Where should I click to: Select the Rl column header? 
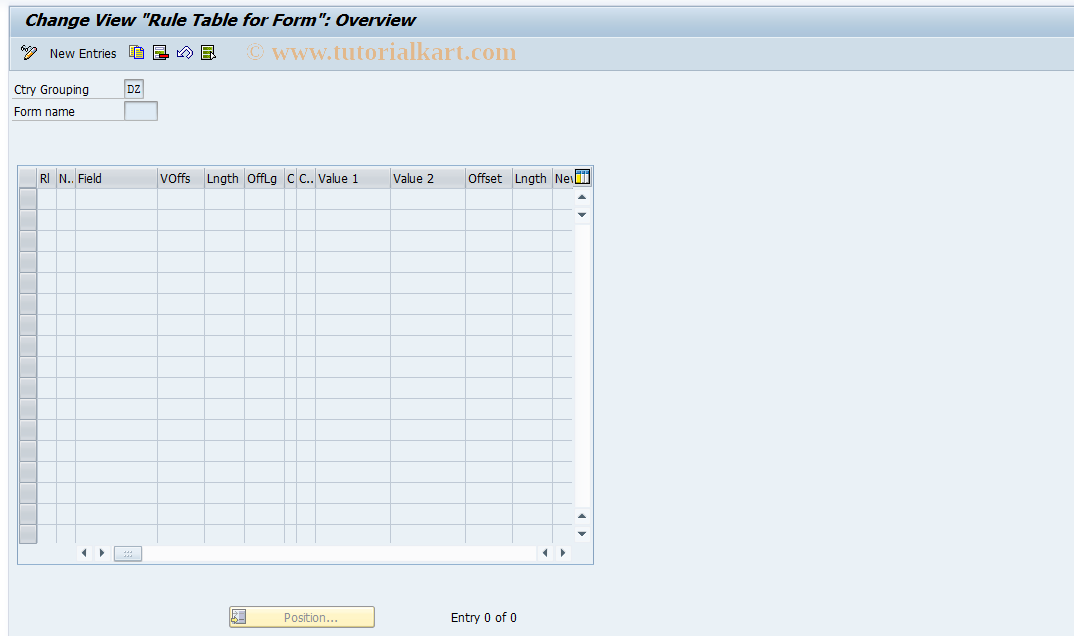47,179
